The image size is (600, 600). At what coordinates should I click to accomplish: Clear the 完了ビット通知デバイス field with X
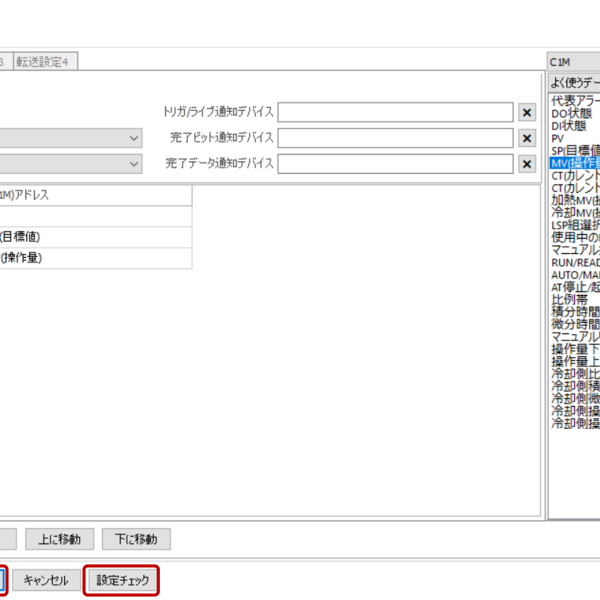point(527,138)
